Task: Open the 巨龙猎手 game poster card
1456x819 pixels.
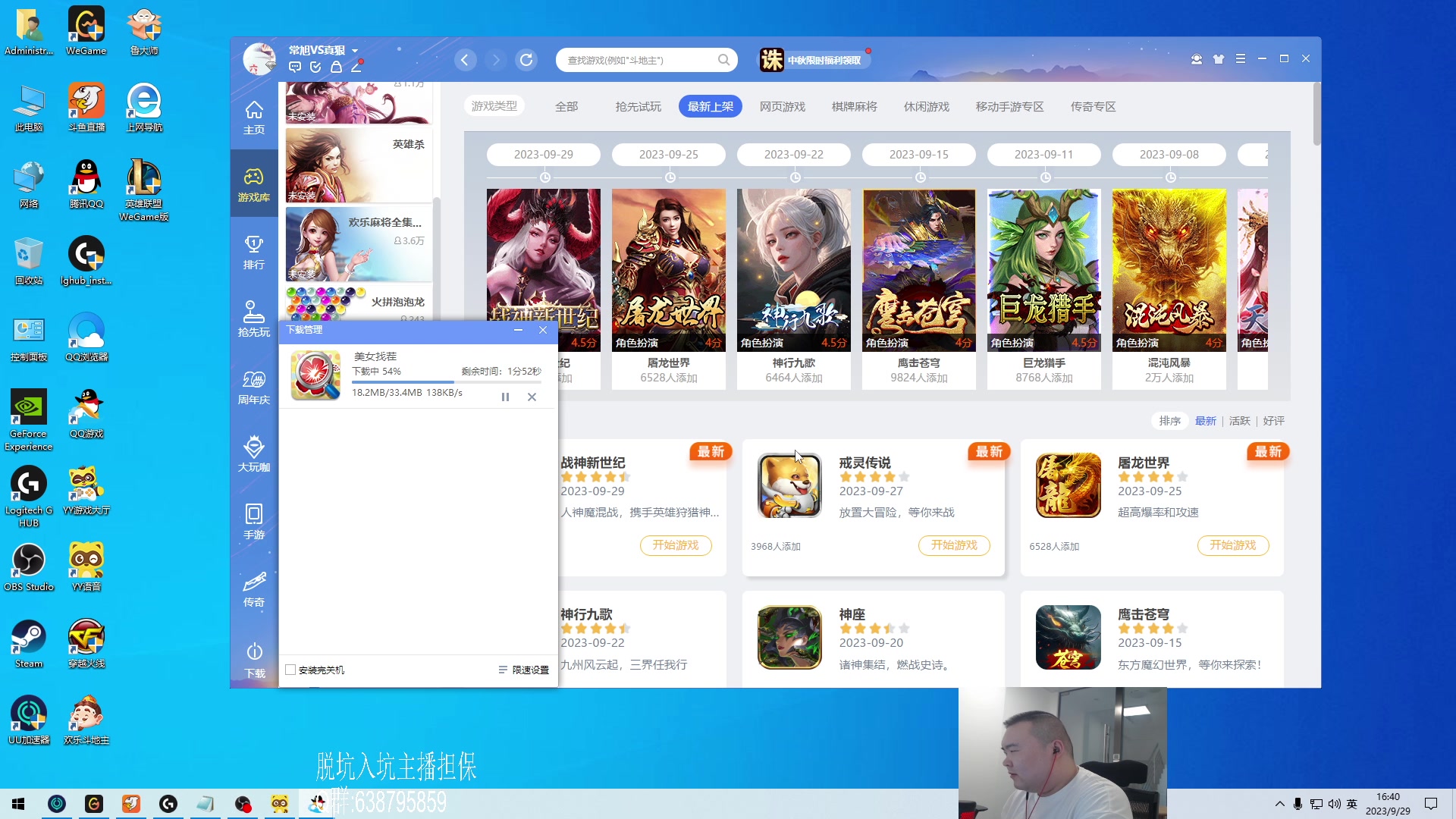Action: point(1044,289)
